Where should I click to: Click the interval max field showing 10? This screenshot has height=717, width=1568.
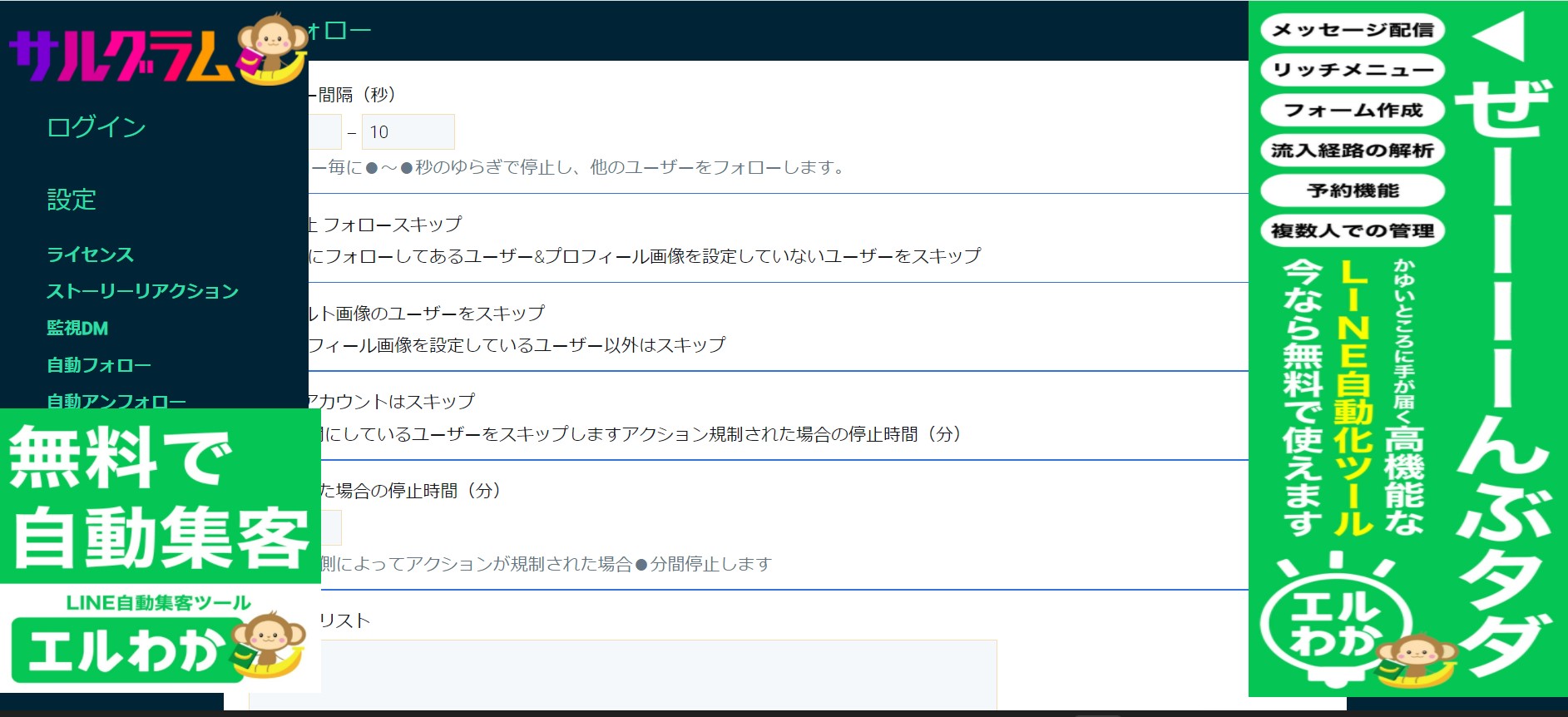408,132
